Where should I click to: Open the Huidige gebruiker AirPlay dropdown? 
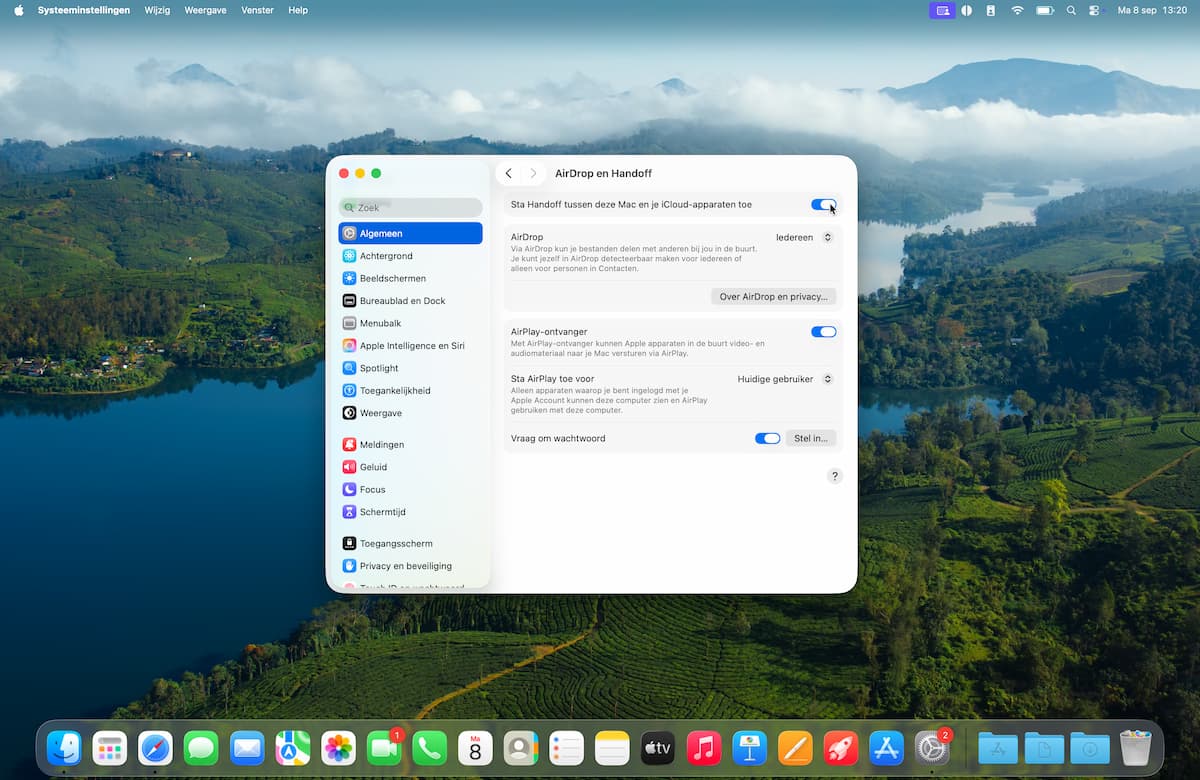786,379
